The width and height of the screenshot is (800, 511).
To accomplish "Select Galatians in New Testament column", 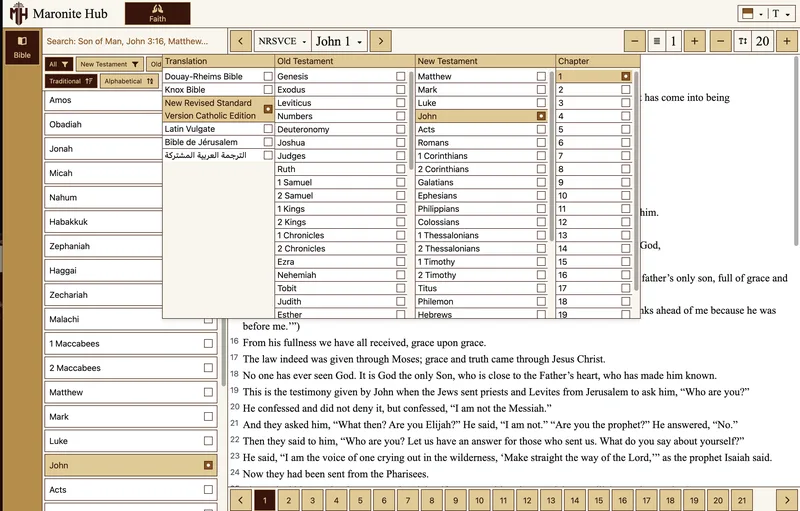I will (x=481, y=182).
